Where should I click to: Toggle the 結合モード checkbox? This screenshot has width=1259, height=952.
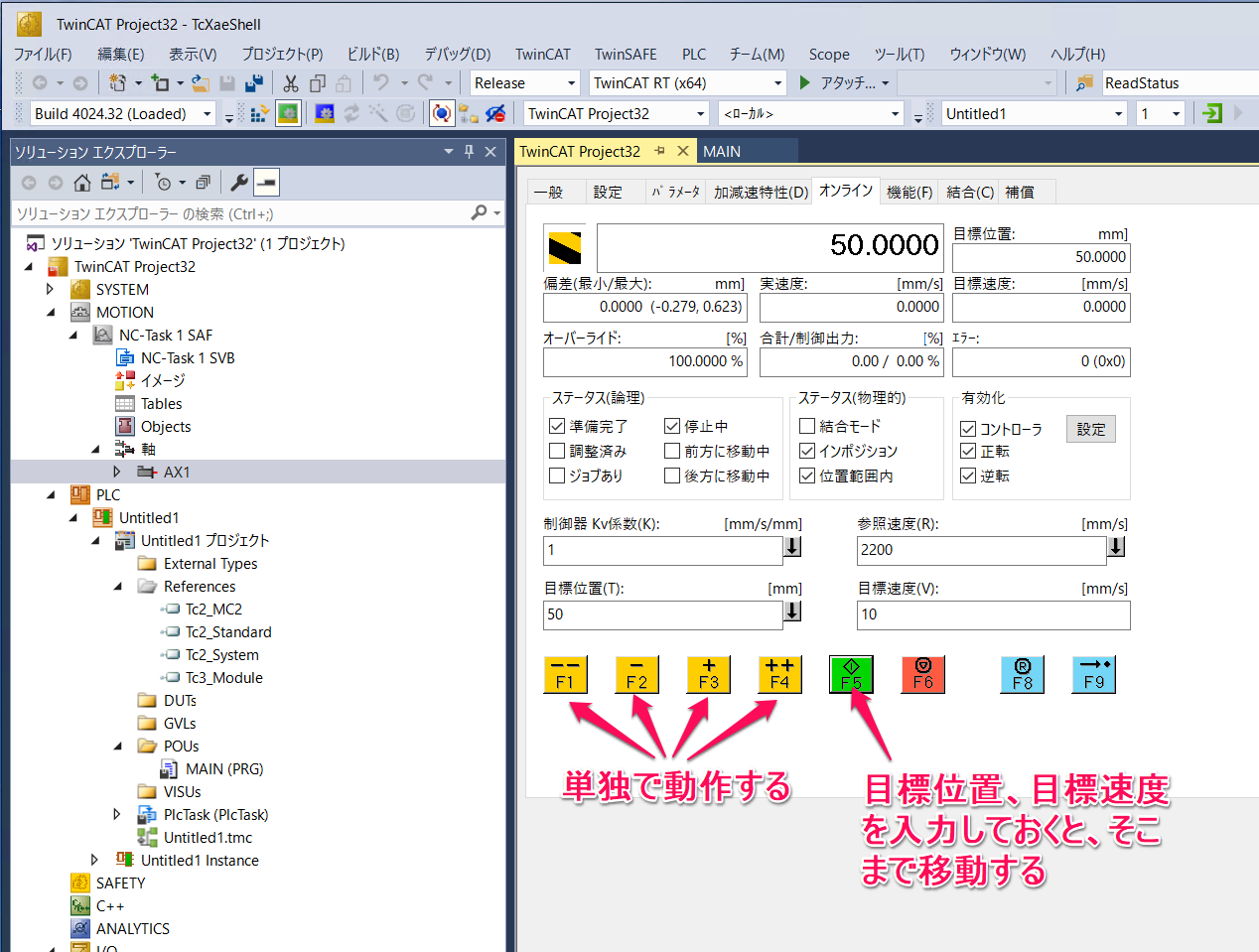pyautogui.click(x=807, y=426)
